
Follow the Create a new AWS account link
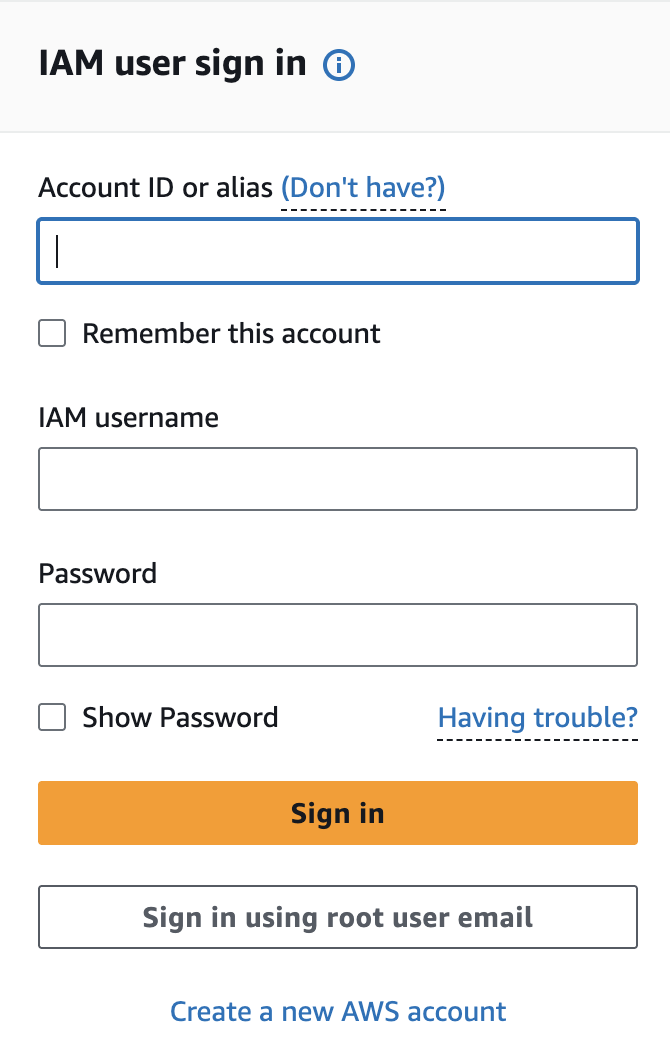point(338,1011)
